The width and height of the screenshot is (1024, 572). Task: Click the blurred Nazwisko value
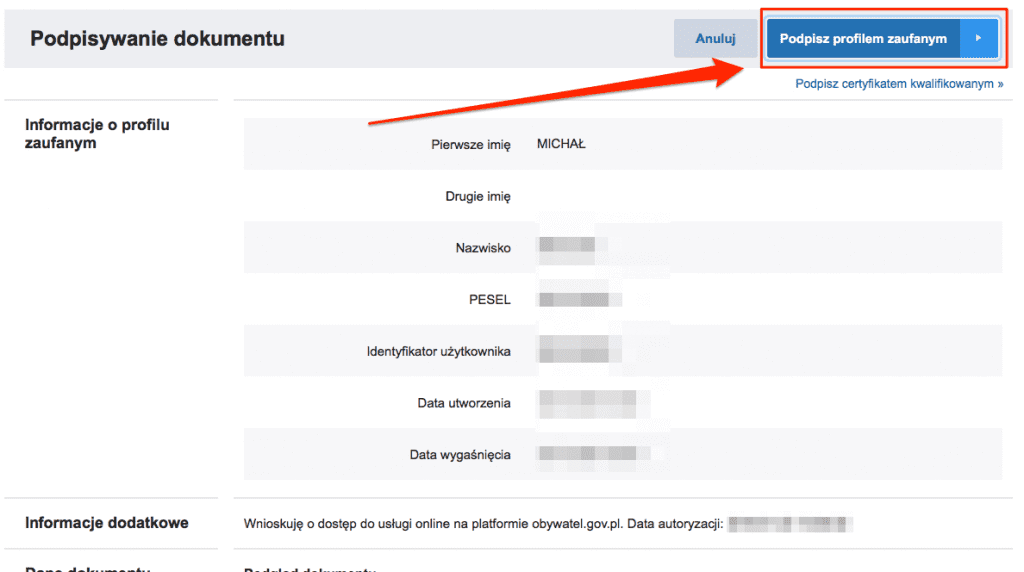(567, 246)
